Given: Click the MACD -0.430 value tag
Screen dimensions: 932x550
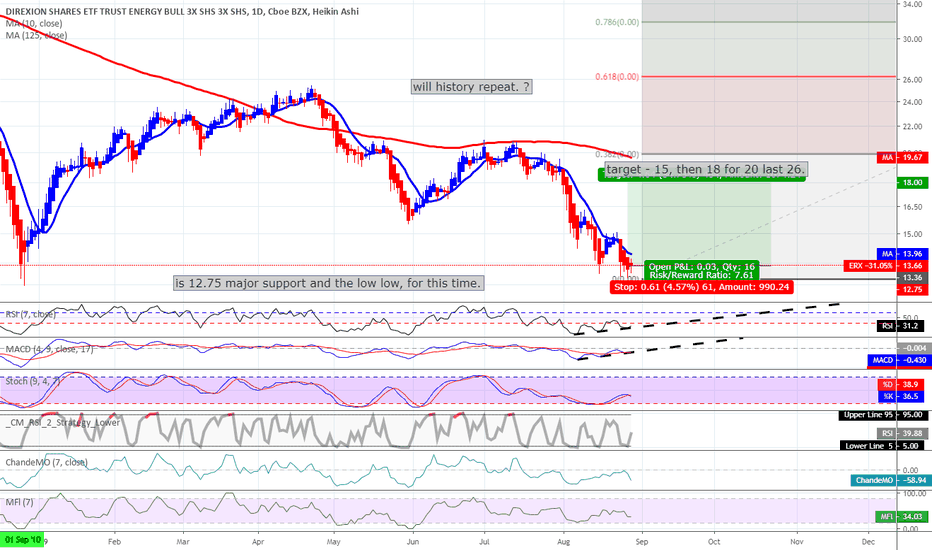Looking at the screenshot, I should click(897, 360).
